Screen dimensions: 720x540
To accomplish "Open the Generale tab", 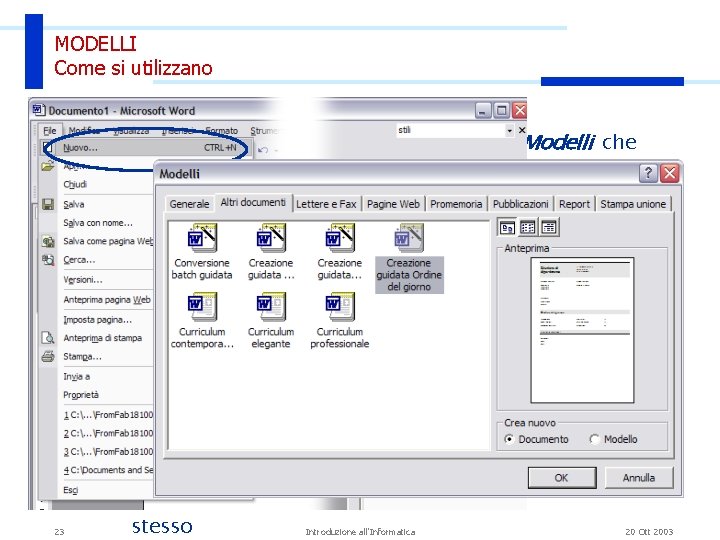I will tap(189, 204).
